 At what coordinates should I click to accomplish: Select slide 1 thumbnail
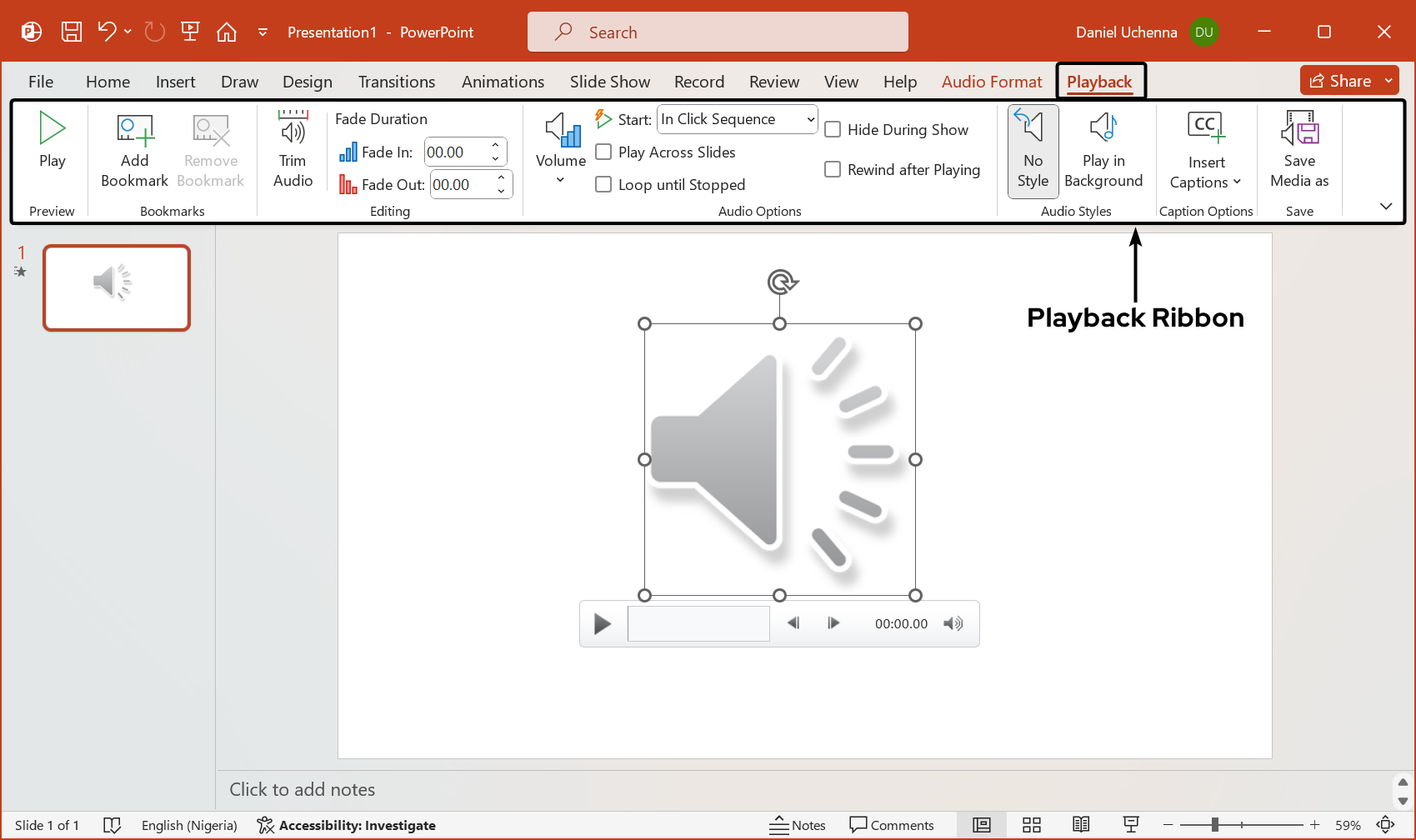[x=116, y=287]
